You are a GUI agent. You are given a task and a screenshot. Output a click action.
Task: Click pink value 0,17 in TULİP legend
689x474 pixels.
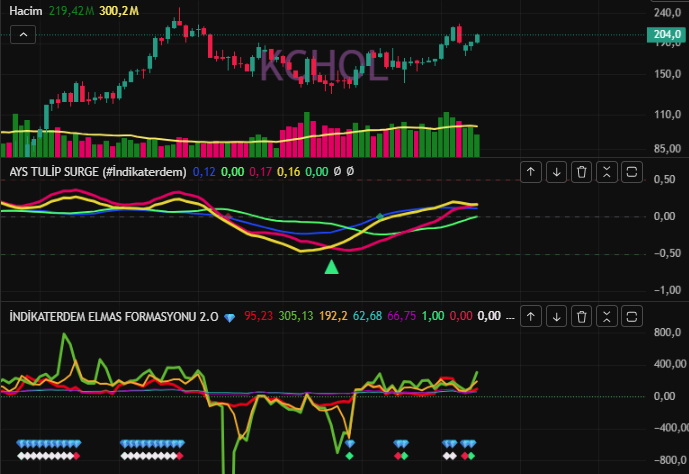coord(261,172)
